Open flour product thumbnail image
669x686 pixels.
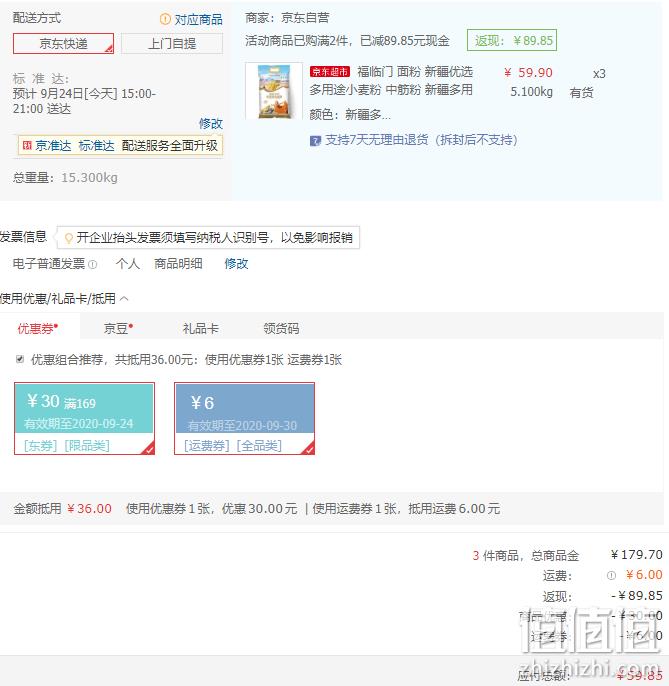(274, 91)
